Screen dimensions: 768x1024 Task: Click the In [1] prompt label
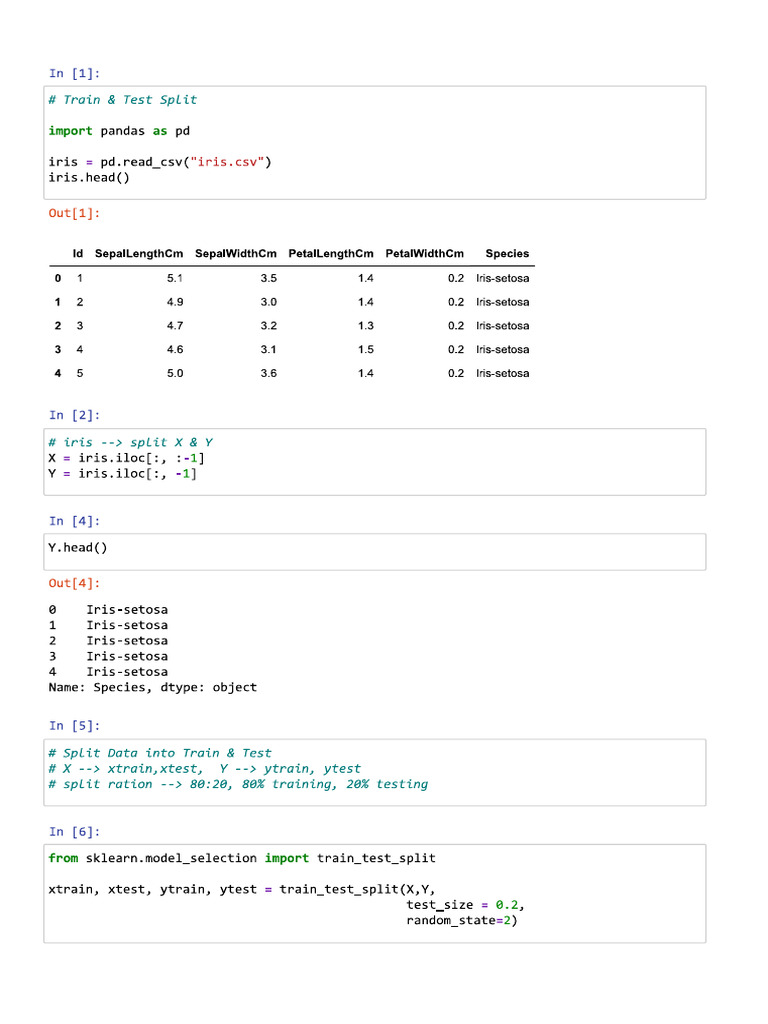click(x=75, y=73)
